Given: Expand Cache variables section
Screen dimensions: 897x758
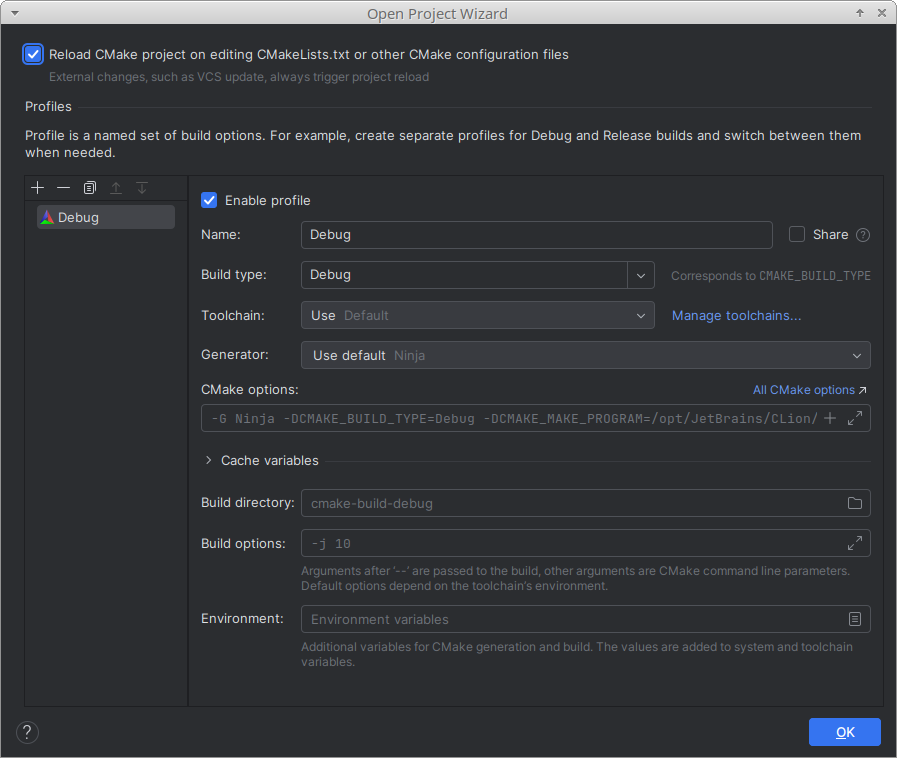Looking at the screenshot, I should click(x=208, y=460).
